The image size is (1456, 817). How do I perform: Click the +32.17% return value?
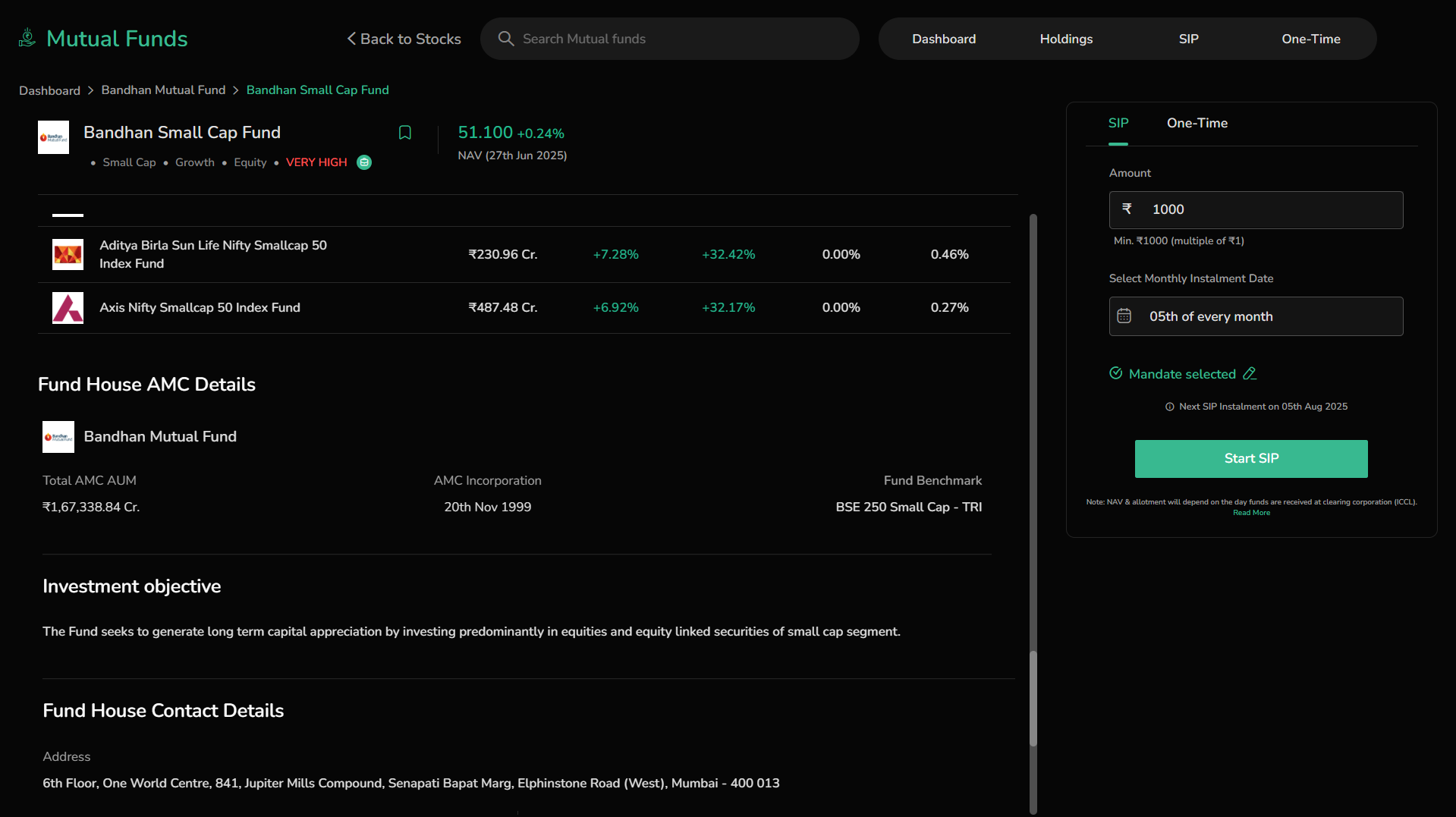pyautogui.click(x=728, y=308)
